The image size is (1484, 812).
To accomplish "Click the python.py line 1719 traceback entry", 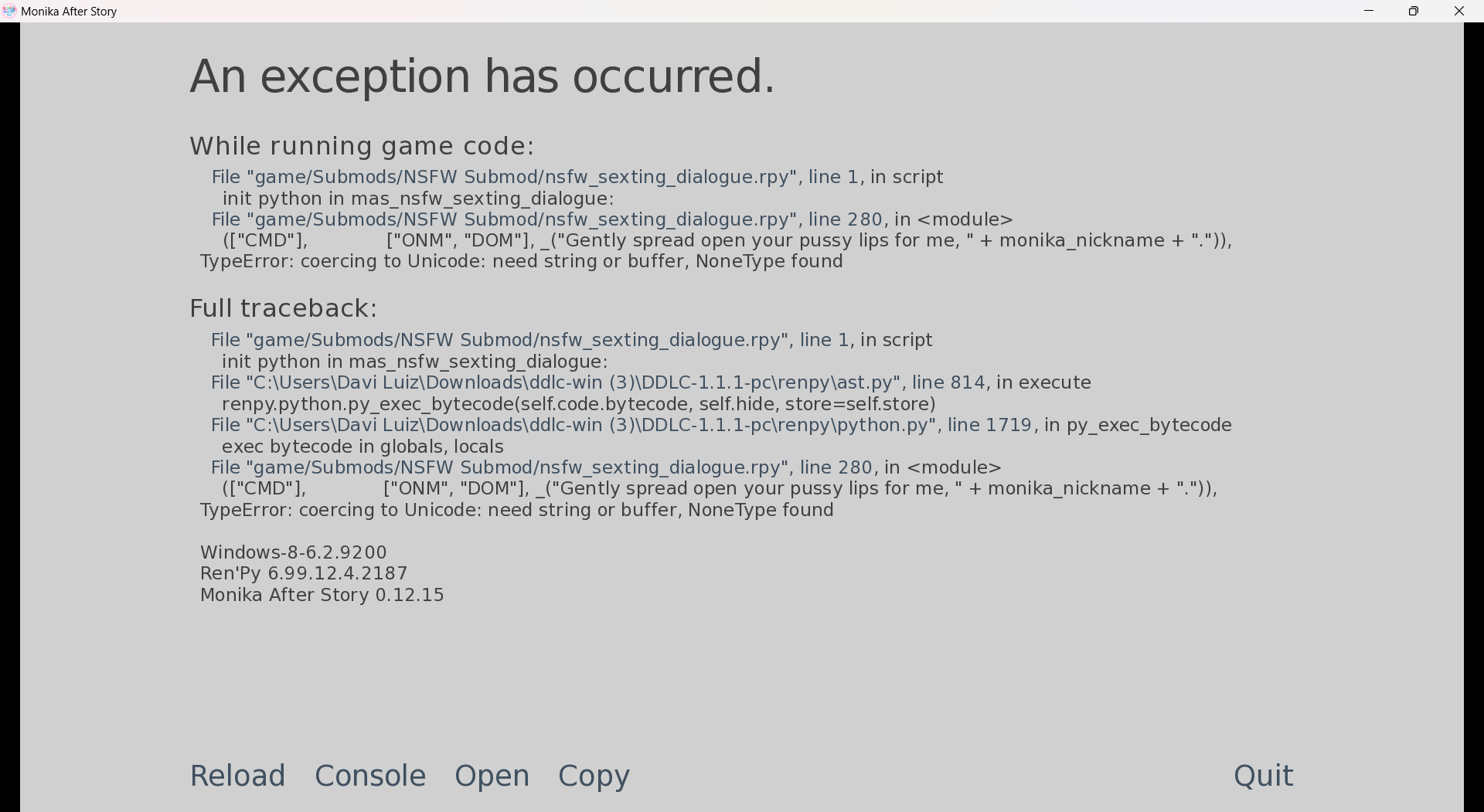I will point(720,425).
